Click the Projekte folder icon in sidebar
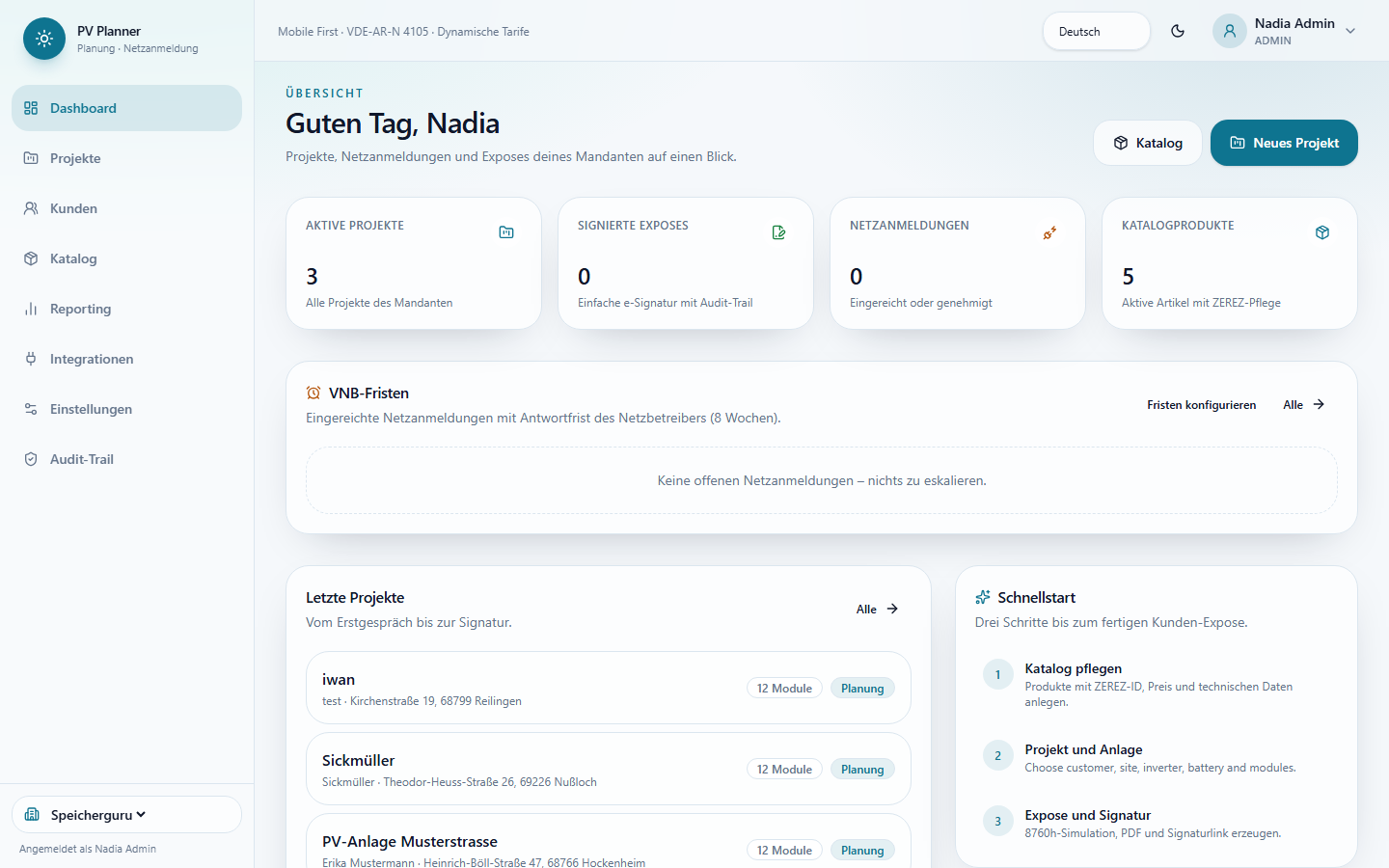1389x868 pixels. [31, 158]
